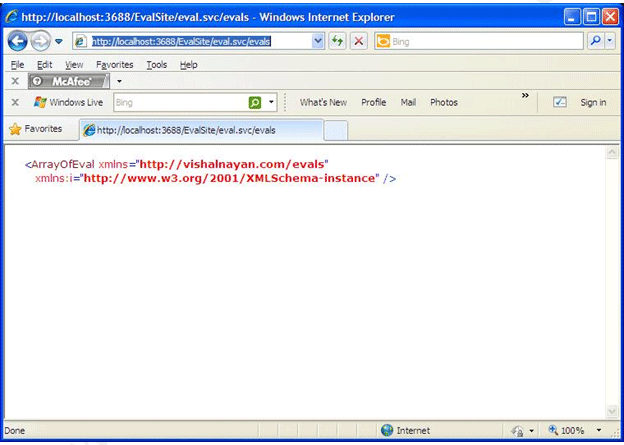Image resolution: width=624 pixels, height=445 pixels.
Task: Close the McAfee toolbar
Action: pos(15,81)
